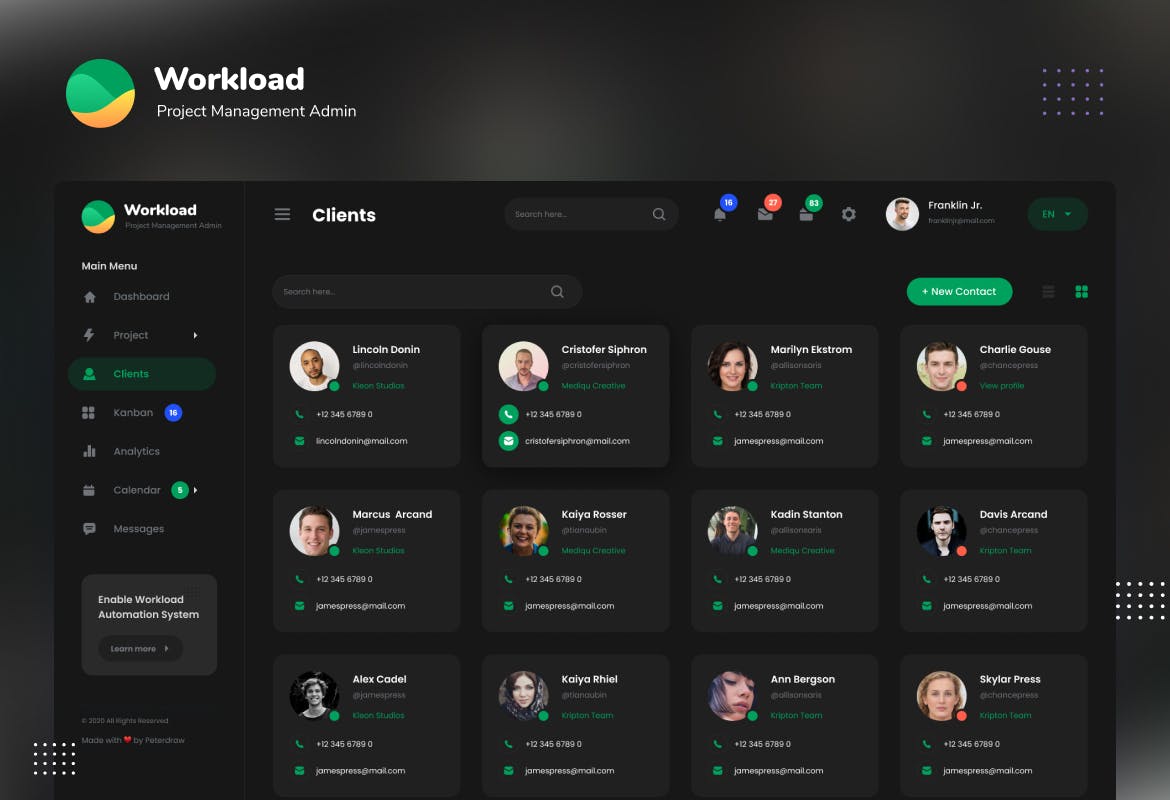The height and width of the screenshot is (800, 1170).
Task: Select the Marcus Arcand name
Action: coord(392,514)
